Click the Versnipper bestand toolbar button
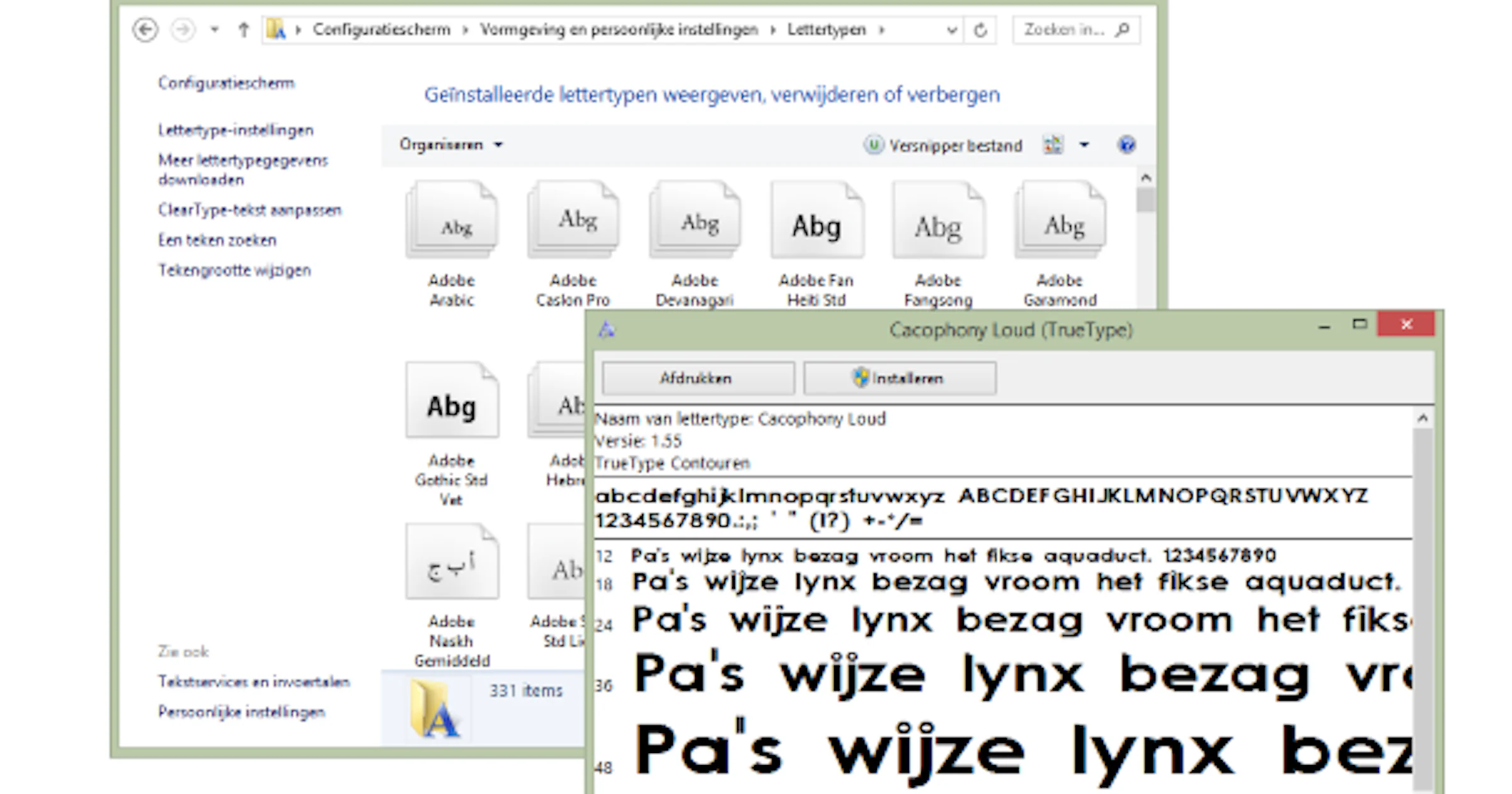This screenshot has width=1512, height=794. (943, 146)
